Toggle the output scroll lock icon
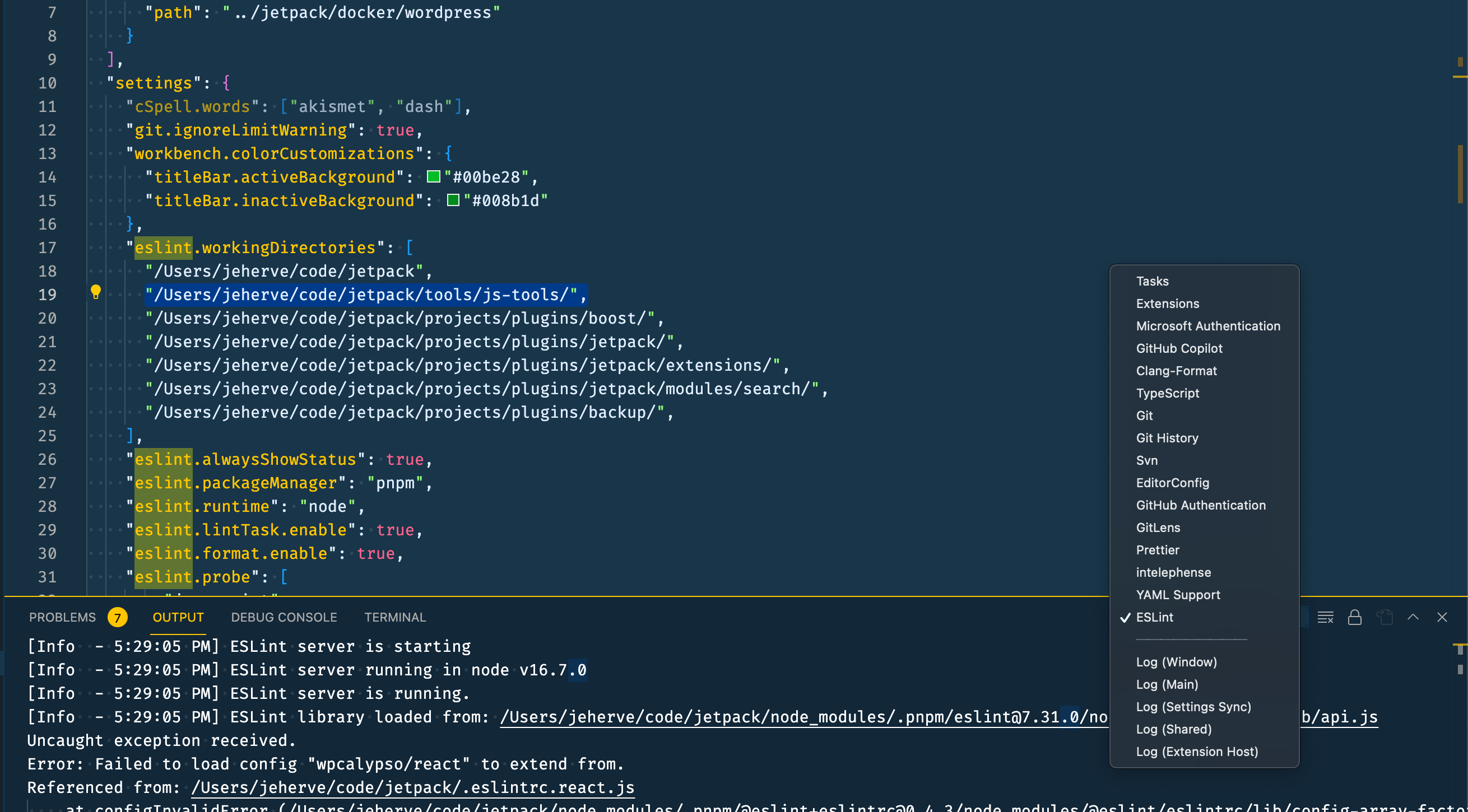 click(x=1355, y=617)
